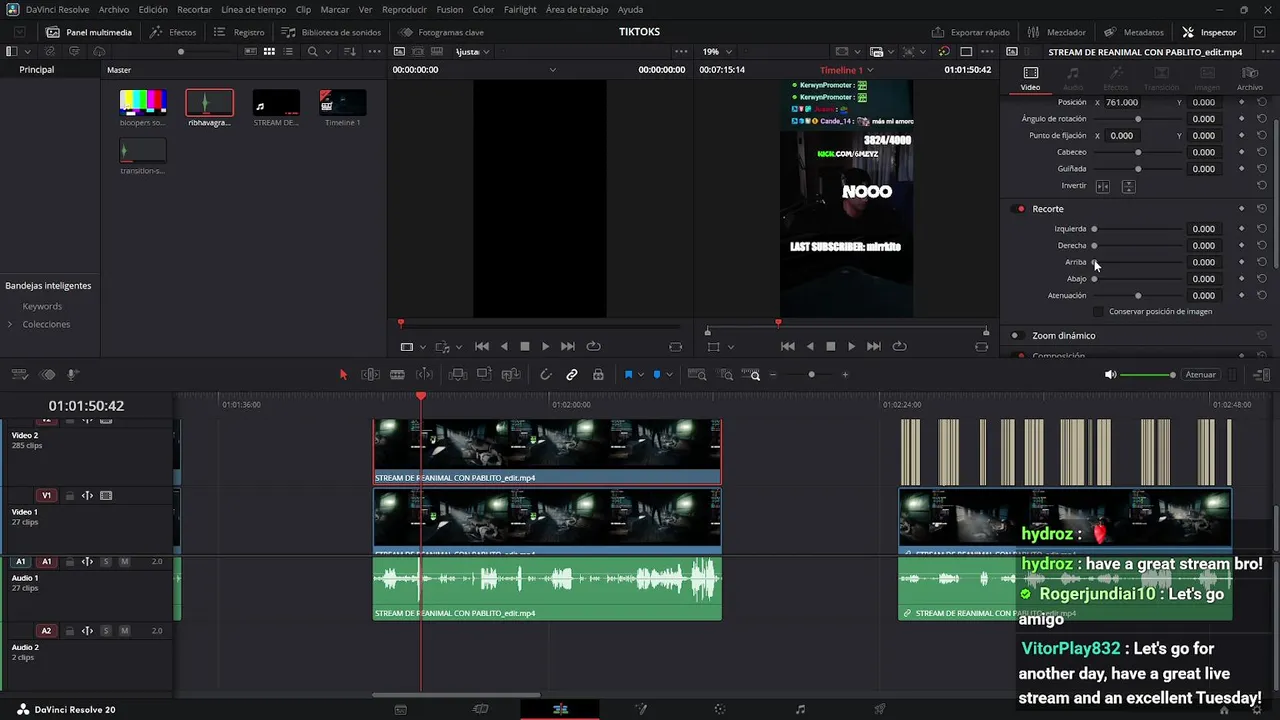Select the arrow Selection mode tool
This screenshot has width=1280, height=720.
(x=343, y=375)
